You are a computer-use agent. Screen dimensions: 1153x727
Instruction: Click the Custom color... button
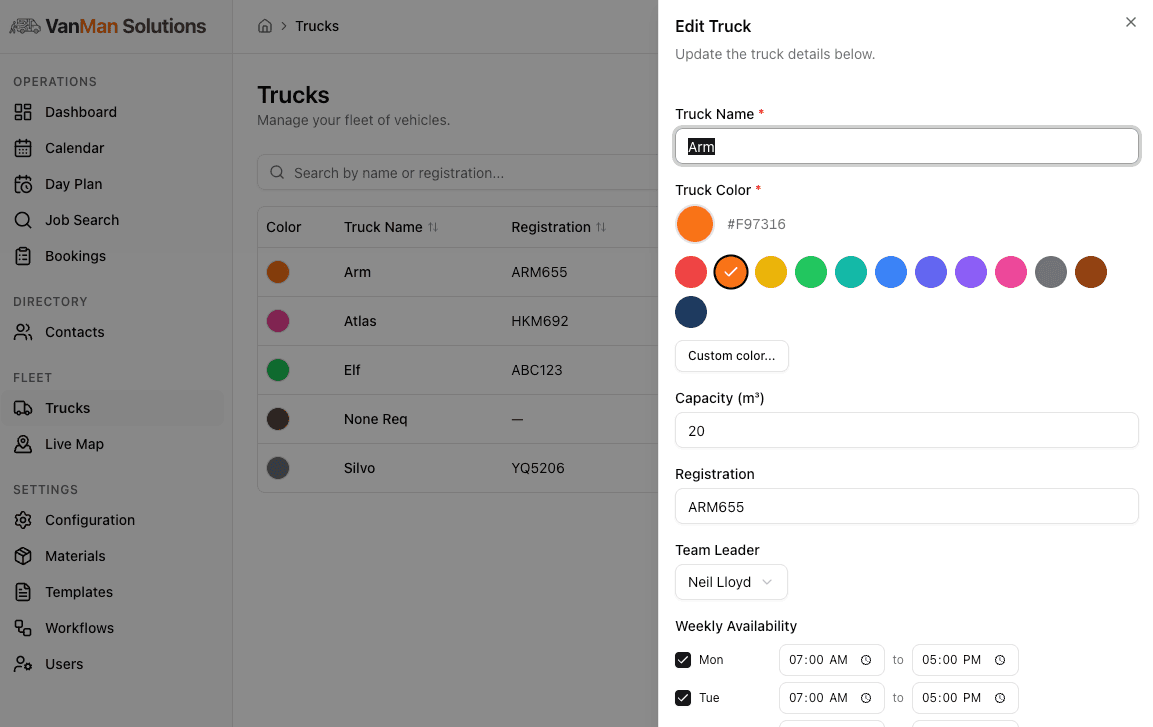[x=731, y=356]
